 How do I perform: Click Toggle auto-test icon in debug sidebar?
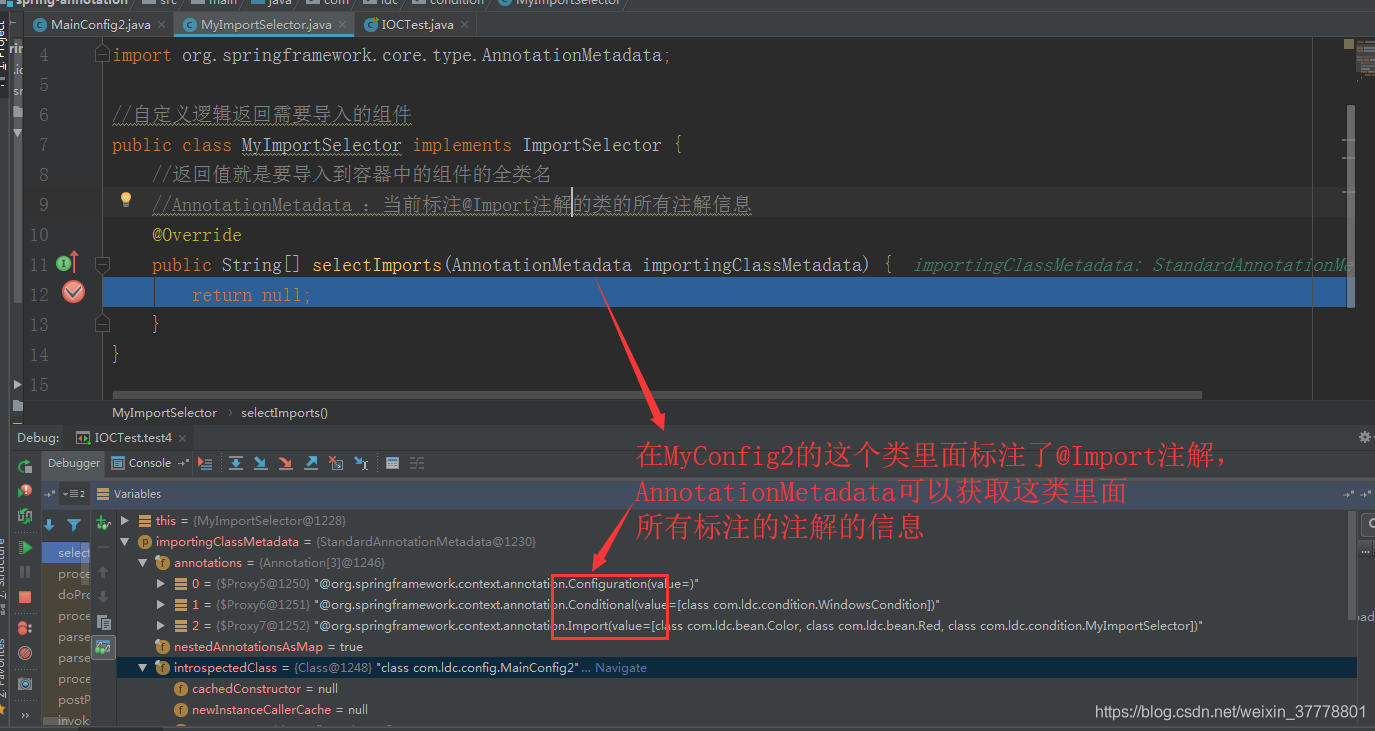coord(25,516)
